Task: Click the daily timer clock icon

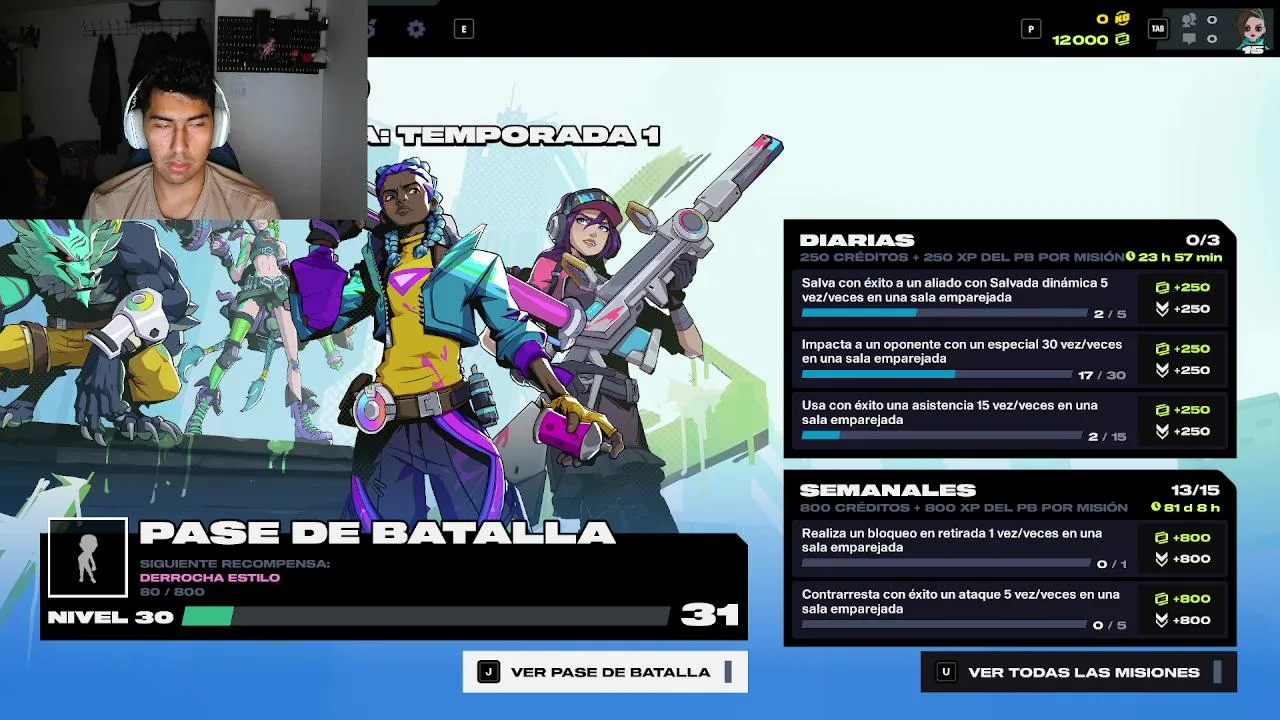Action: click(1131, 257)
